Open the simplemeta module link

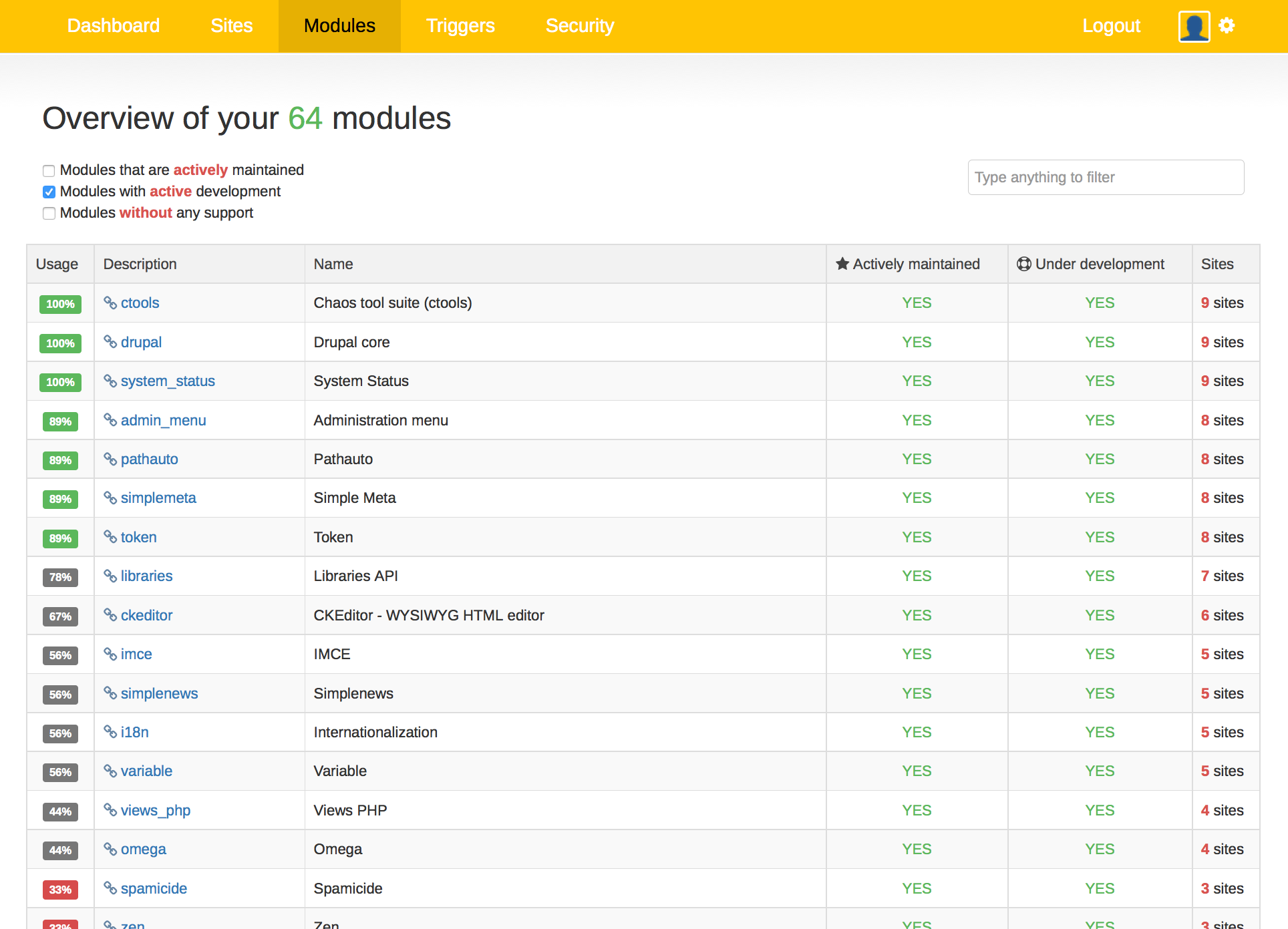tap(158, 498)
